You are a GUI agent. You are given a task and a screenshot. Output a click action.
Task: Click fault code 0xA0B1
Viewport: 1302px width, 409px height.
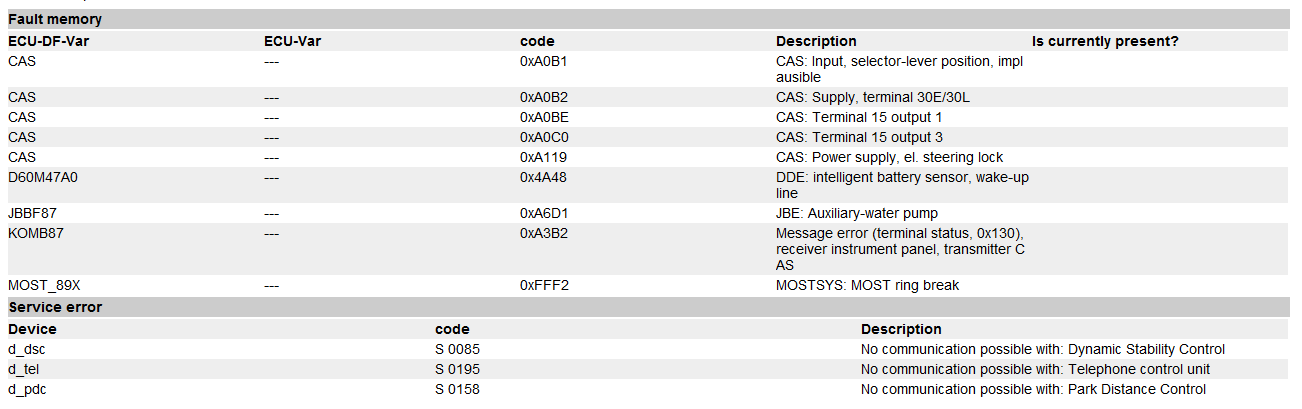click(x=544, y=61)
